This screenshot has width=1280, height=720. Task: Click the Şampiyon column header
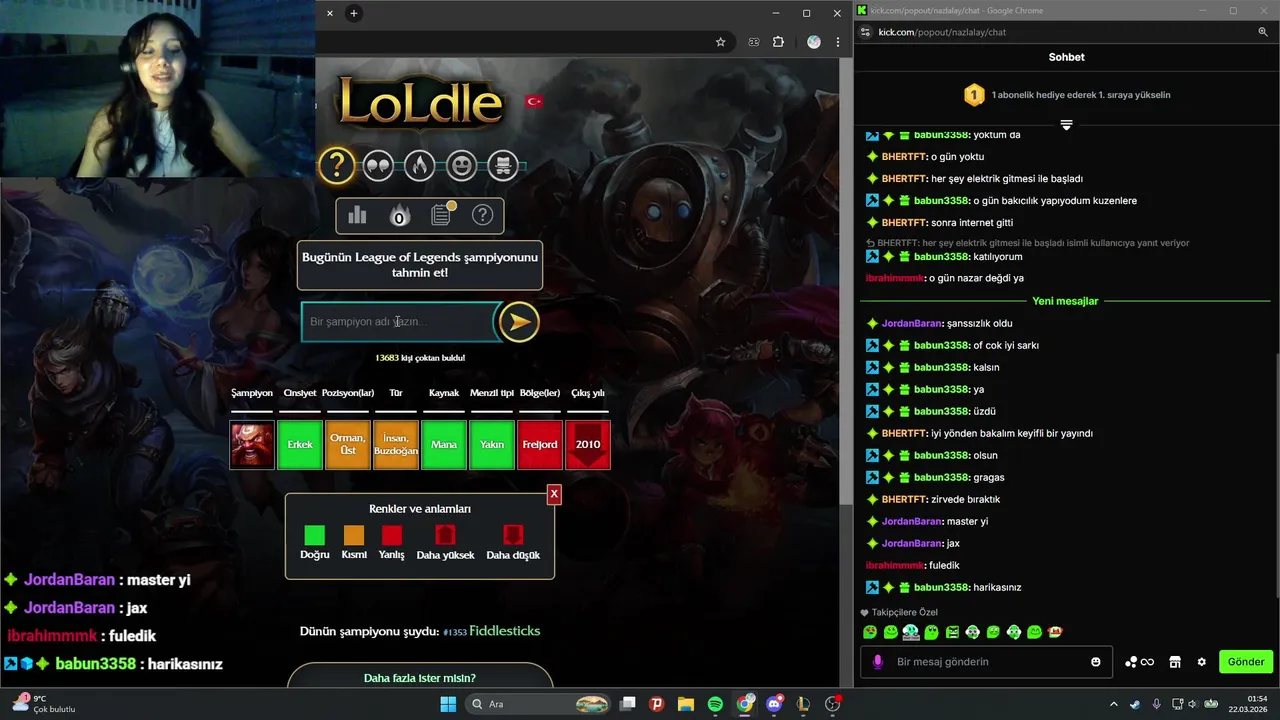tap(252, 393)
